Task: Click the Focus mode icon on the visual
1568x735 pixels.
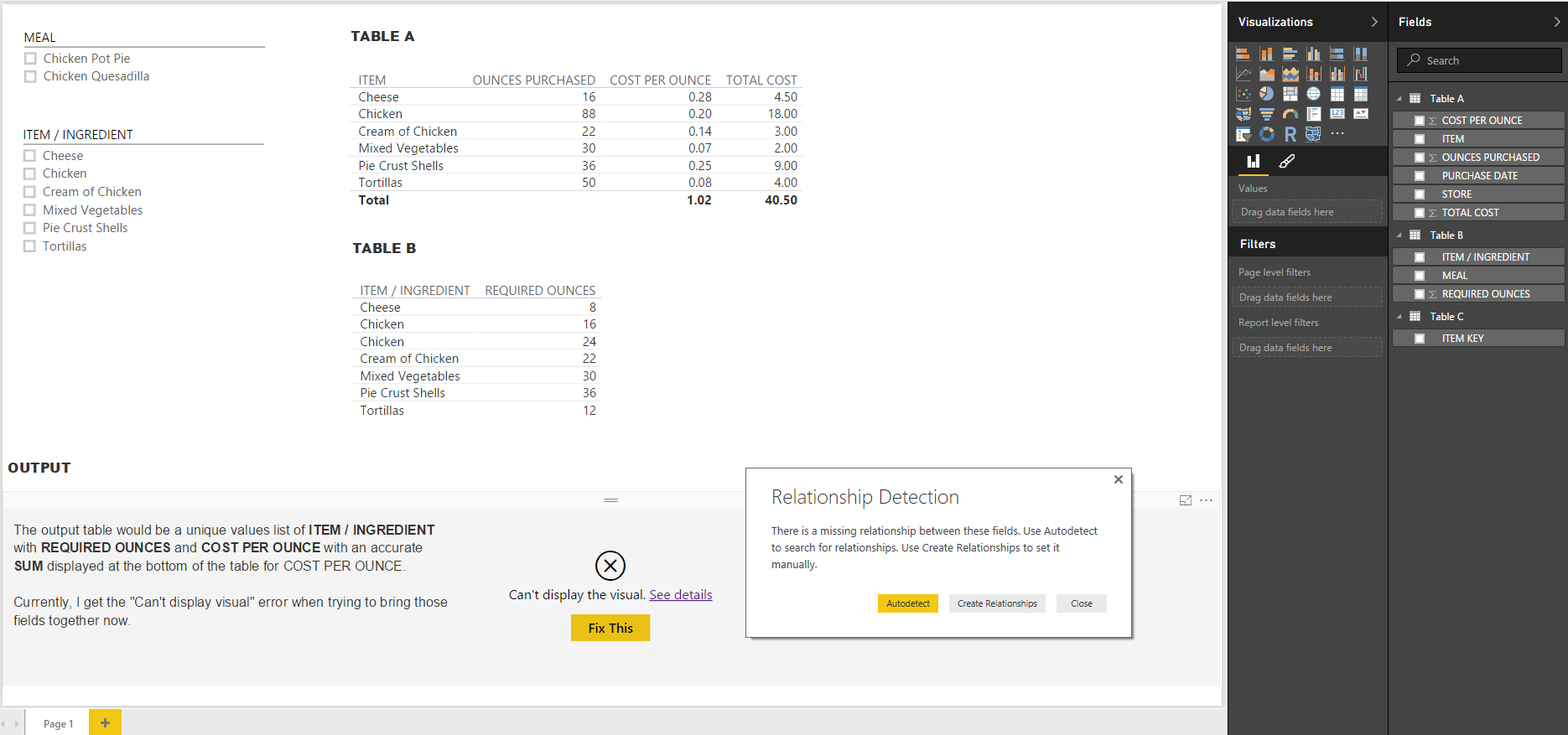Action: point(1186,500)
